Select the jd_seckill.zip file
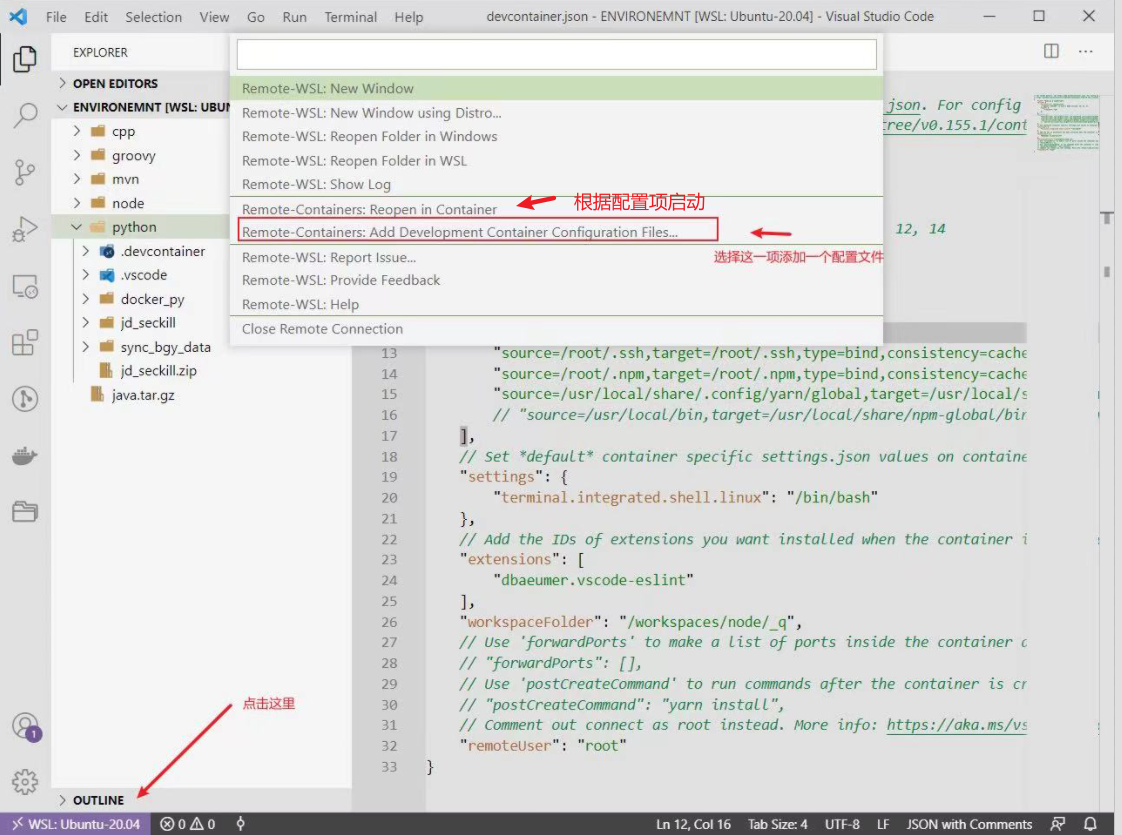1122x835 pixels. [x=158, y=371]
